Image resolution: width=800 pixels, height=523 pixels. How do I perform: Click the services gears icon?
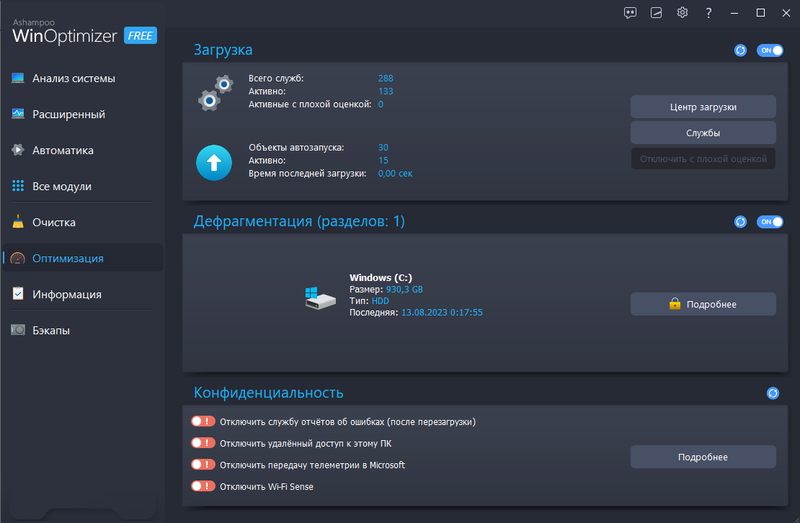[x=215, y=93]
